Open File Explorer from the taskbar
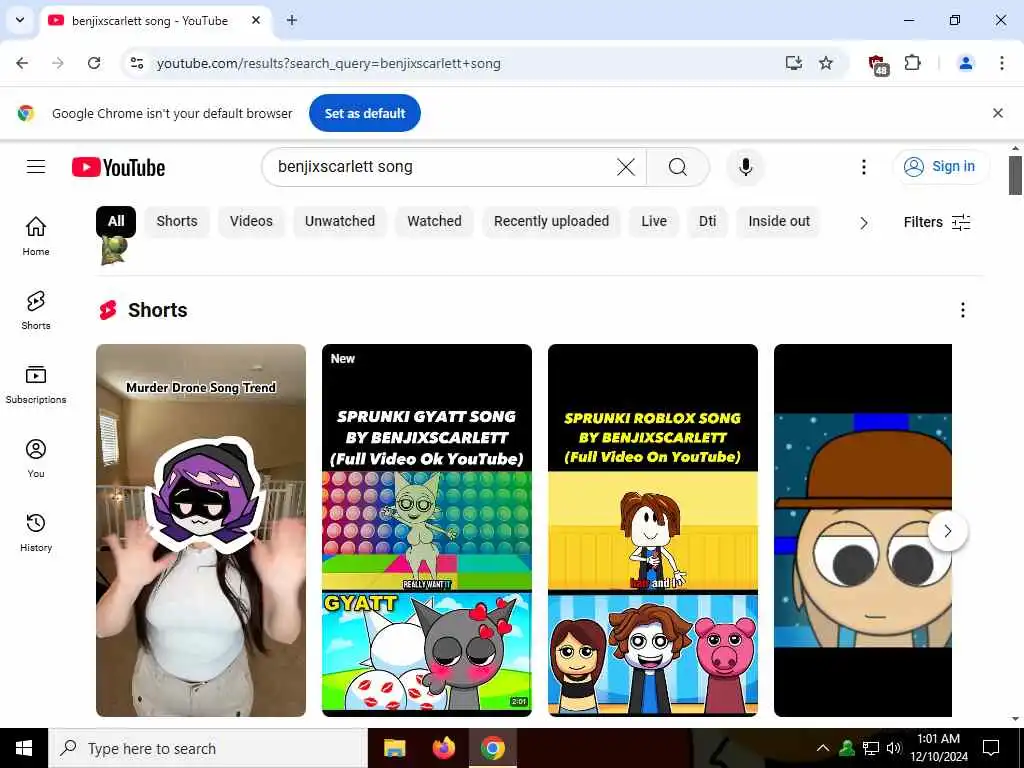Screen dimensions: 1024x768 [x=394, y=748]
